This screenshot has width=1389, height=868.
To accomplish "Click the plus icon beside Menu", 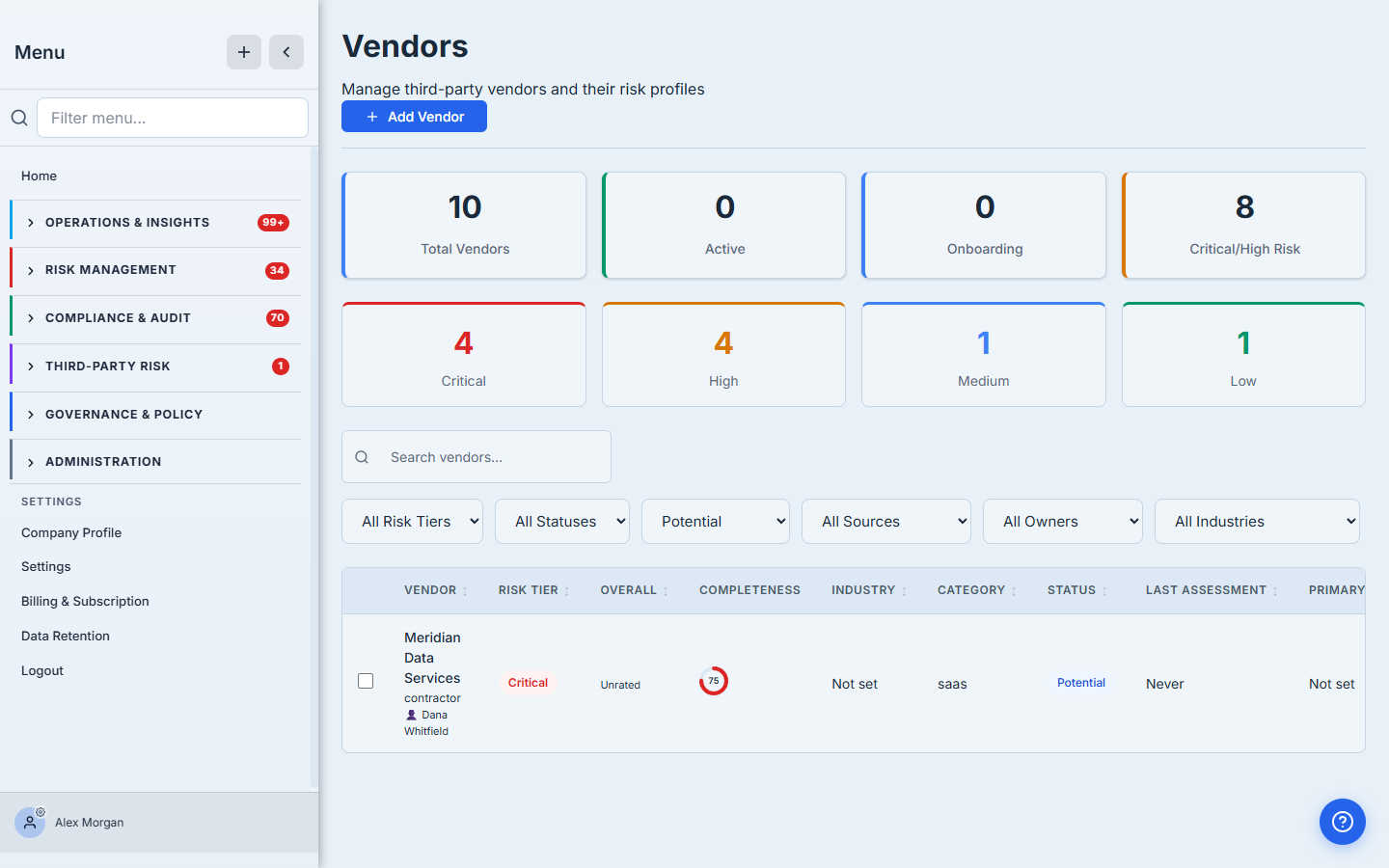I will 244,52.
